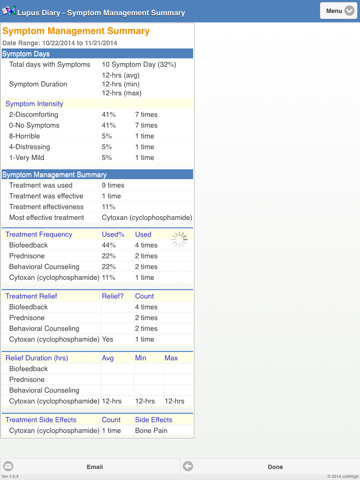Screen dimensions: 360x480
Task: Click the Treatment Frequency heading
Action: pyautogui.click(x=39, y=234)
